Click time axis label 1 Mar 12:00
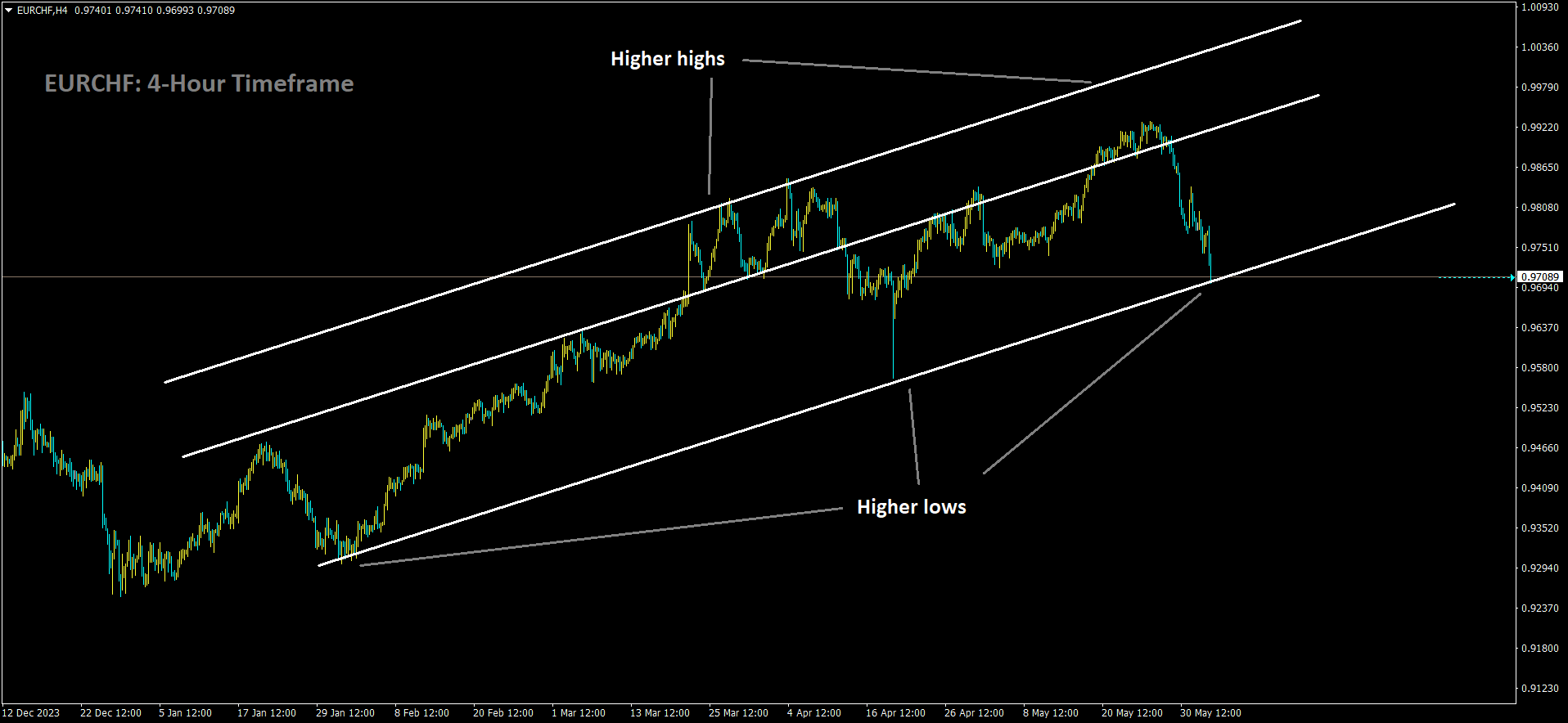The width and height of the screenshot is (1568, 723). [x=579, y=713]
